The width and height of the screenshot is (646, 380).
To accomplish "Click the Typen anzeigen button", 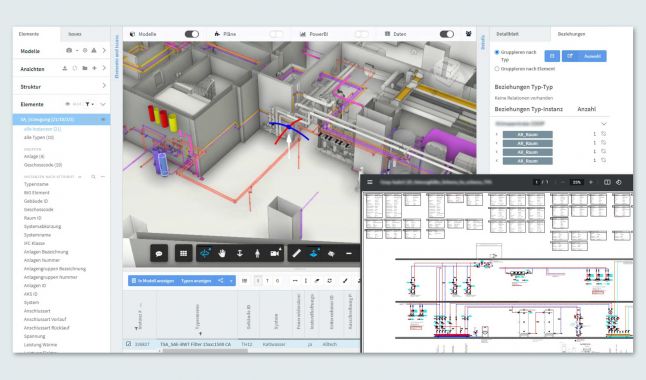I will click(196, 281).
